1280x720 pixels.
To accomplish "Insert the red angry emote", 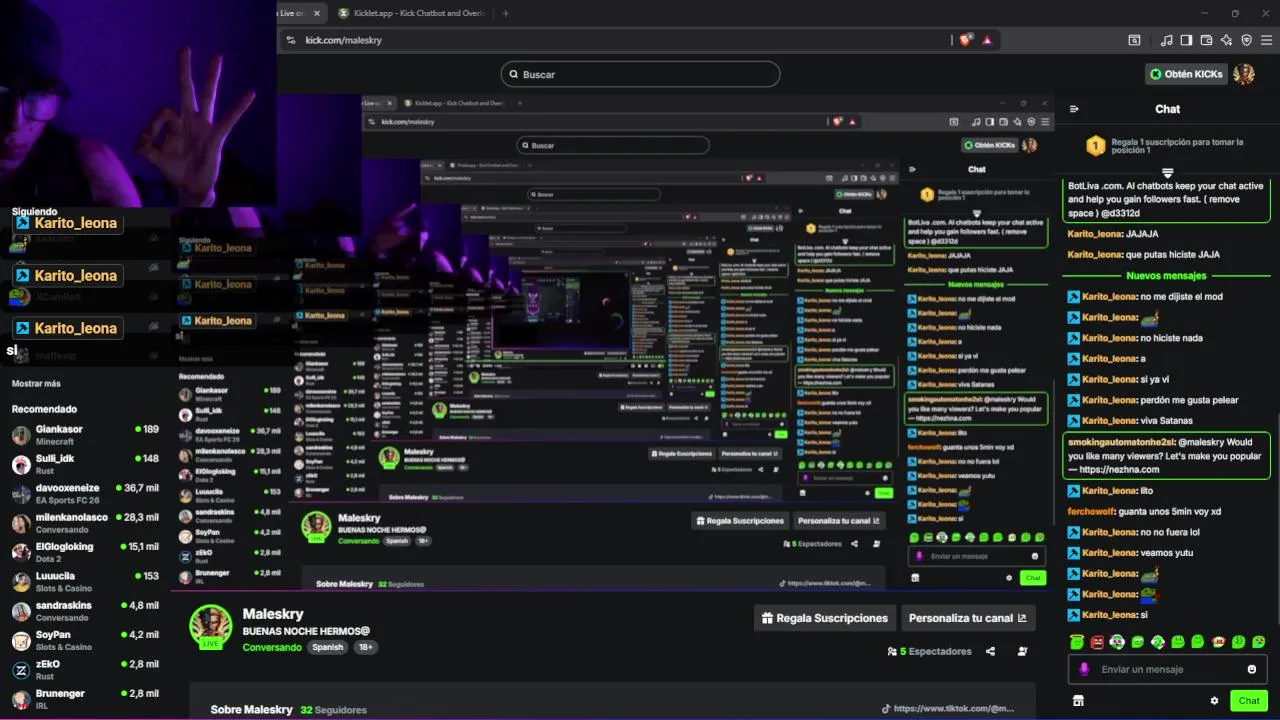I will [1097, 642].
